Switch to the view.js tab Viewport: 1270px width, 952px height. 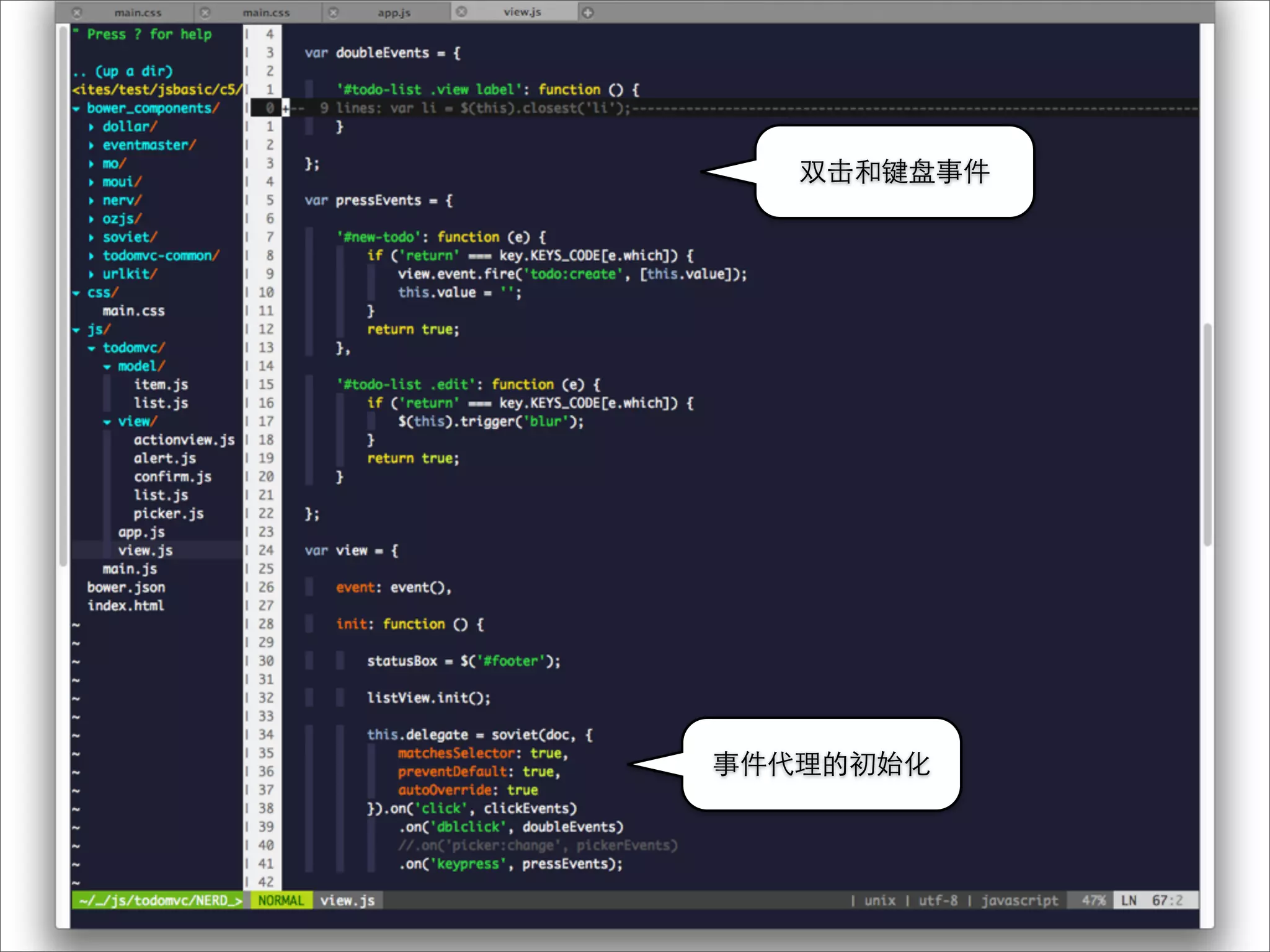(x=522, y=12)
